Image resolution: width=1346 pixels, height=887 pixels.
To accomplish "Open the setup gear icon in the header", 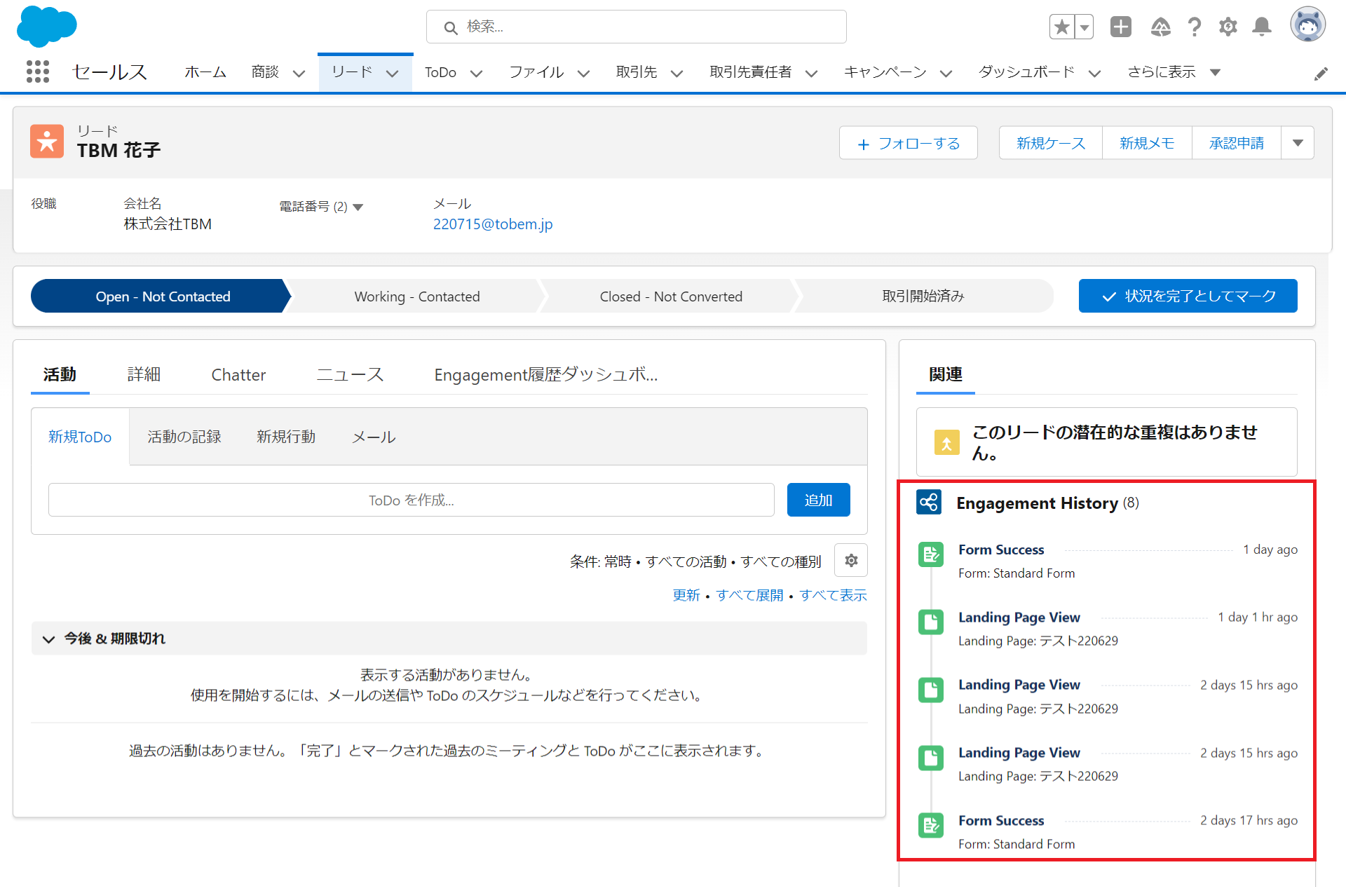I will 1228,28.
